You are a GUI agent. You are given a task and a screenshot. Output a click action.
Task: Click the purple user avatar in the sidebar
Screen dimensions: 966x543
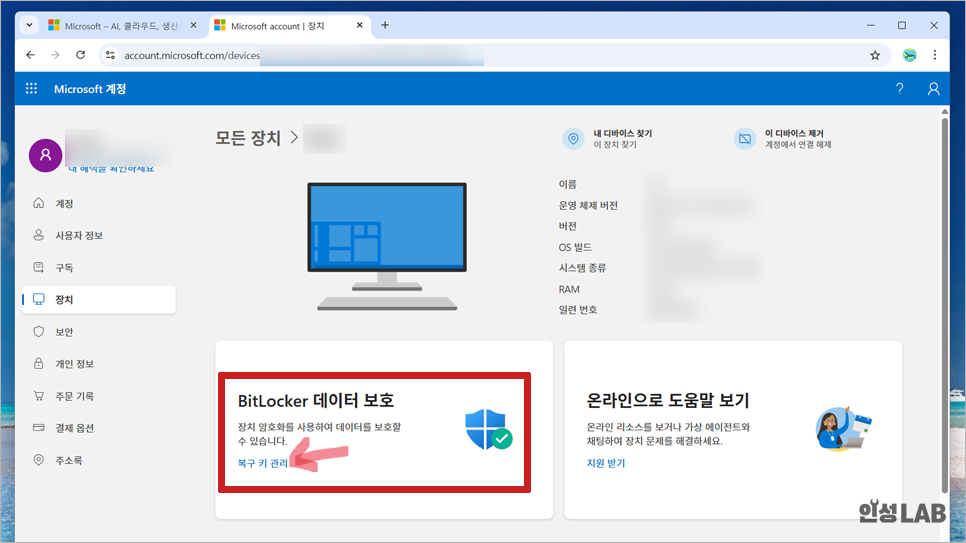click(x=46, y=155)
